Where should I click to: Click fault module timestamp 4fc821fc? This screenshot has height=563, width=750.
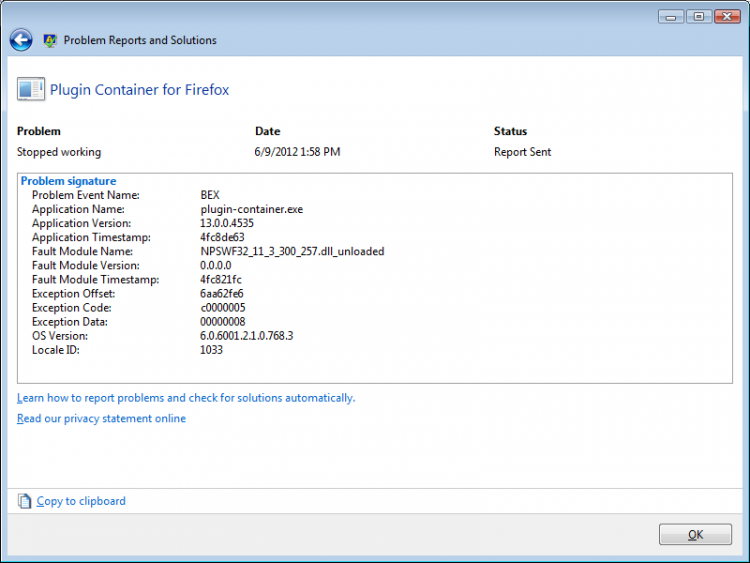click(221, 279)
